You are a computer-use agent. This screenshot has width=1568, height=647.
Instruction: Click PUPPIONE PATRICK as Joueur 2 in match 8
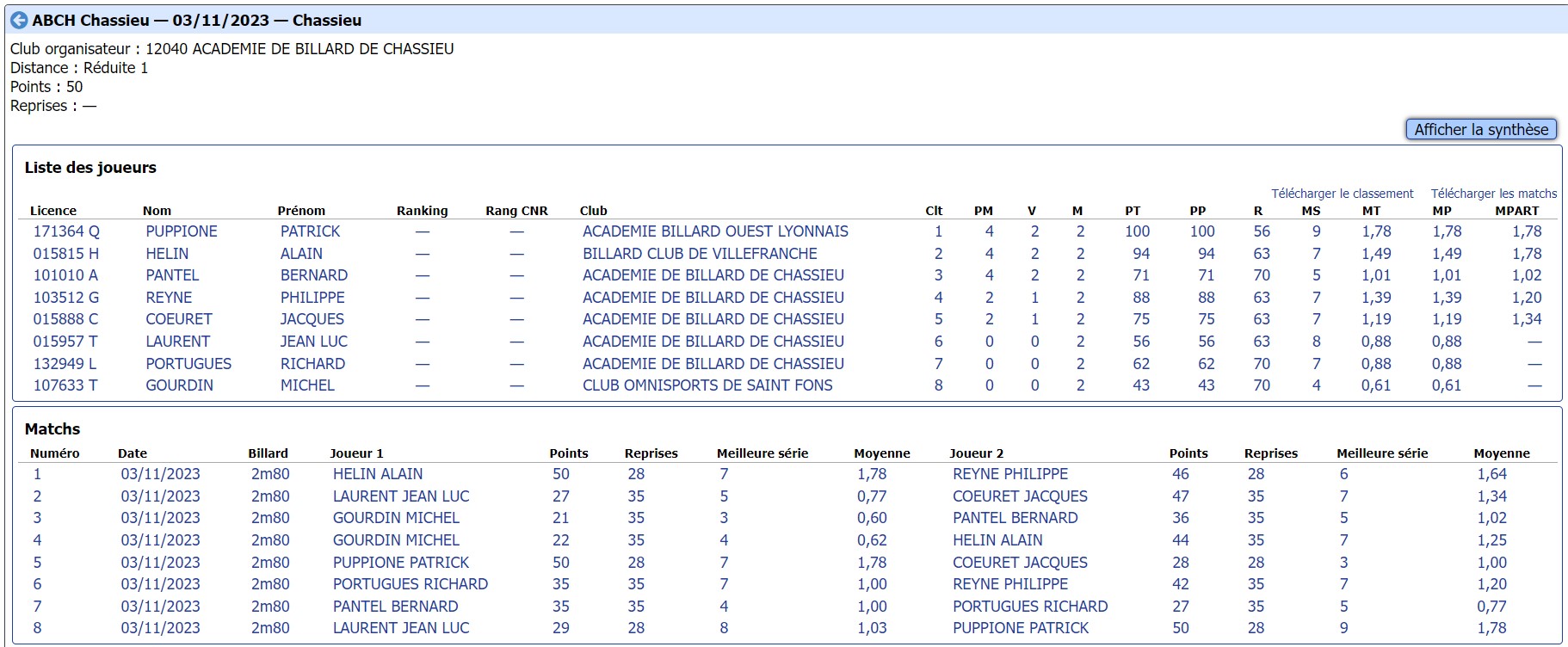[1021, 628]
